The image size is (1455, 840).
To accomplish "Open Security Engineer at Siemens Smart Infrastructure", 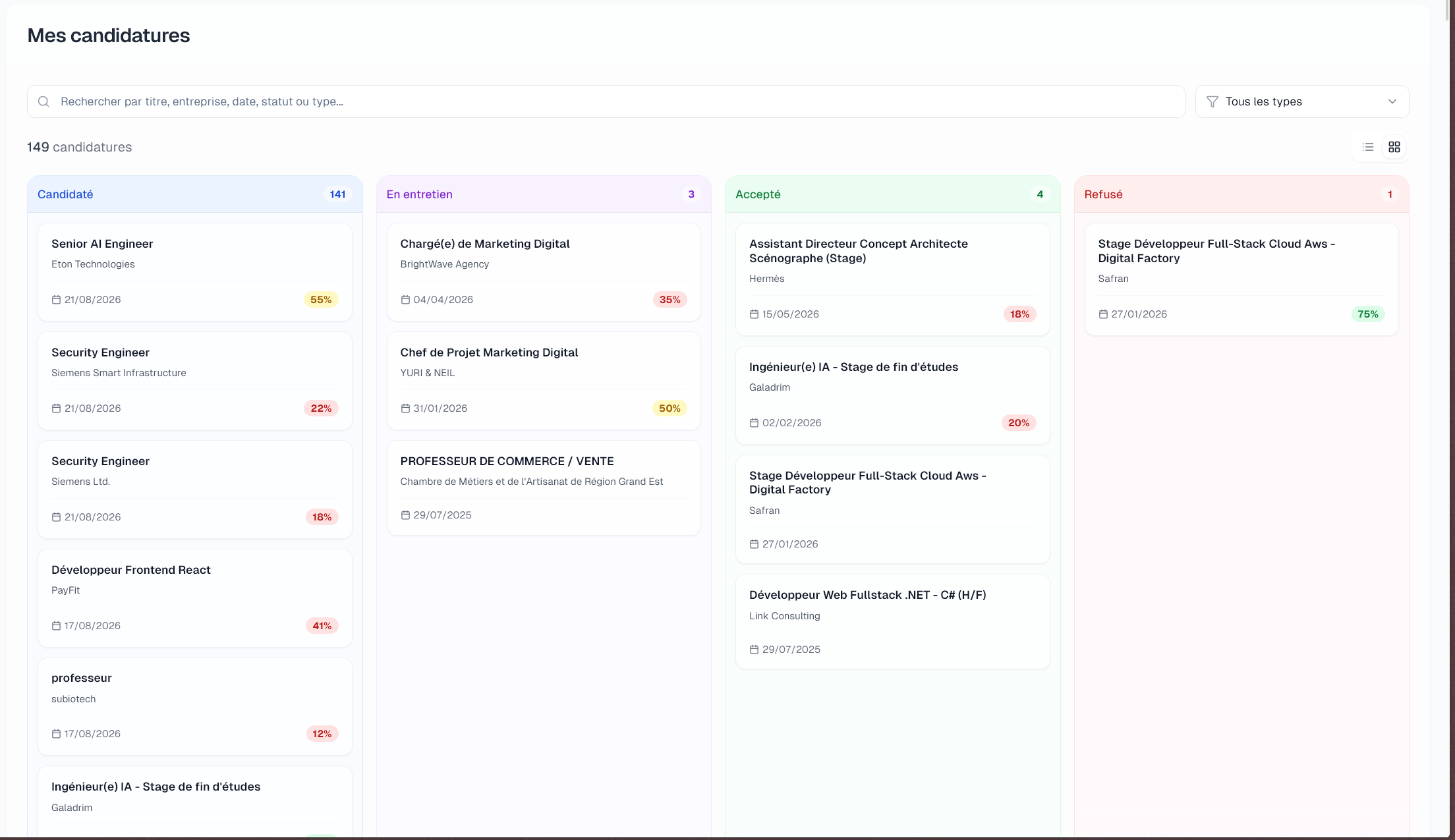I will click(195, 381).
